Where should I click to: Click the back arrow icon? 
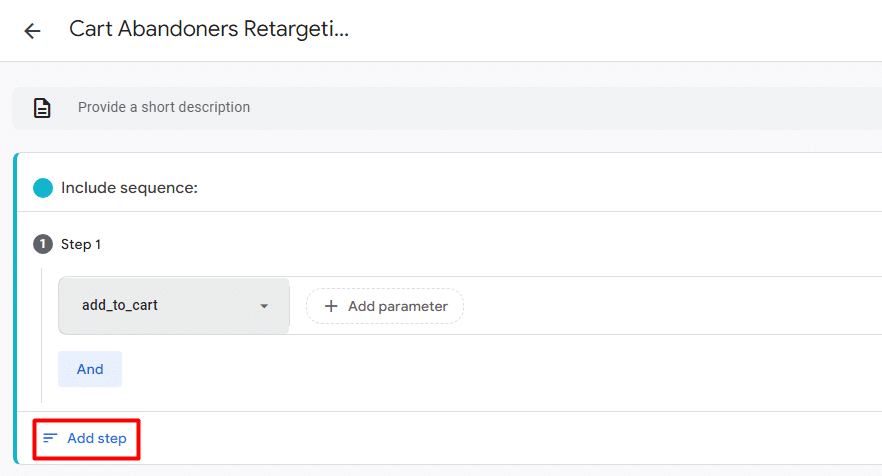(32, 31)
